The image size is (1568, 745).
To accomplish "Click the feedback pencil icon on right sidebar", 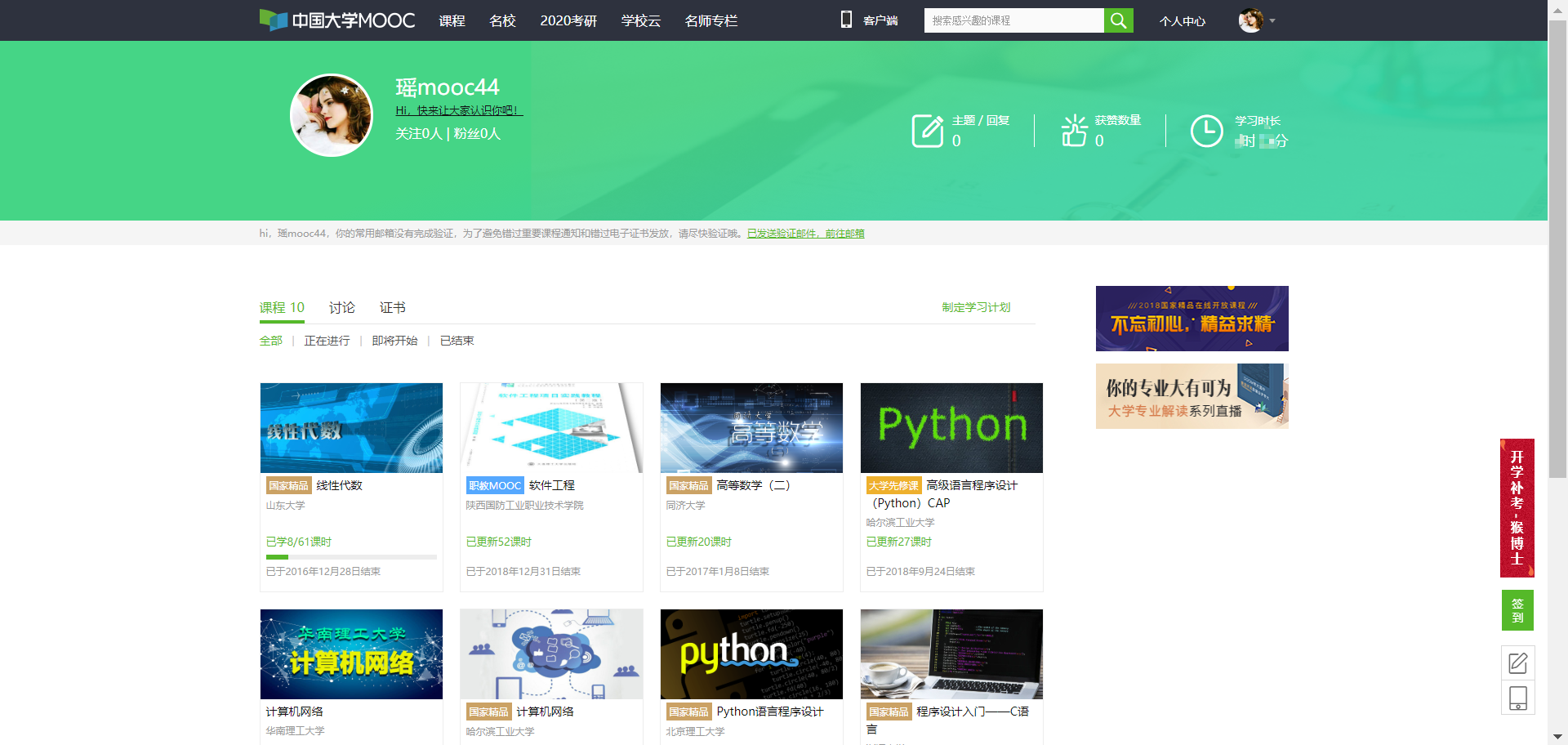I will click(1517, 662).
